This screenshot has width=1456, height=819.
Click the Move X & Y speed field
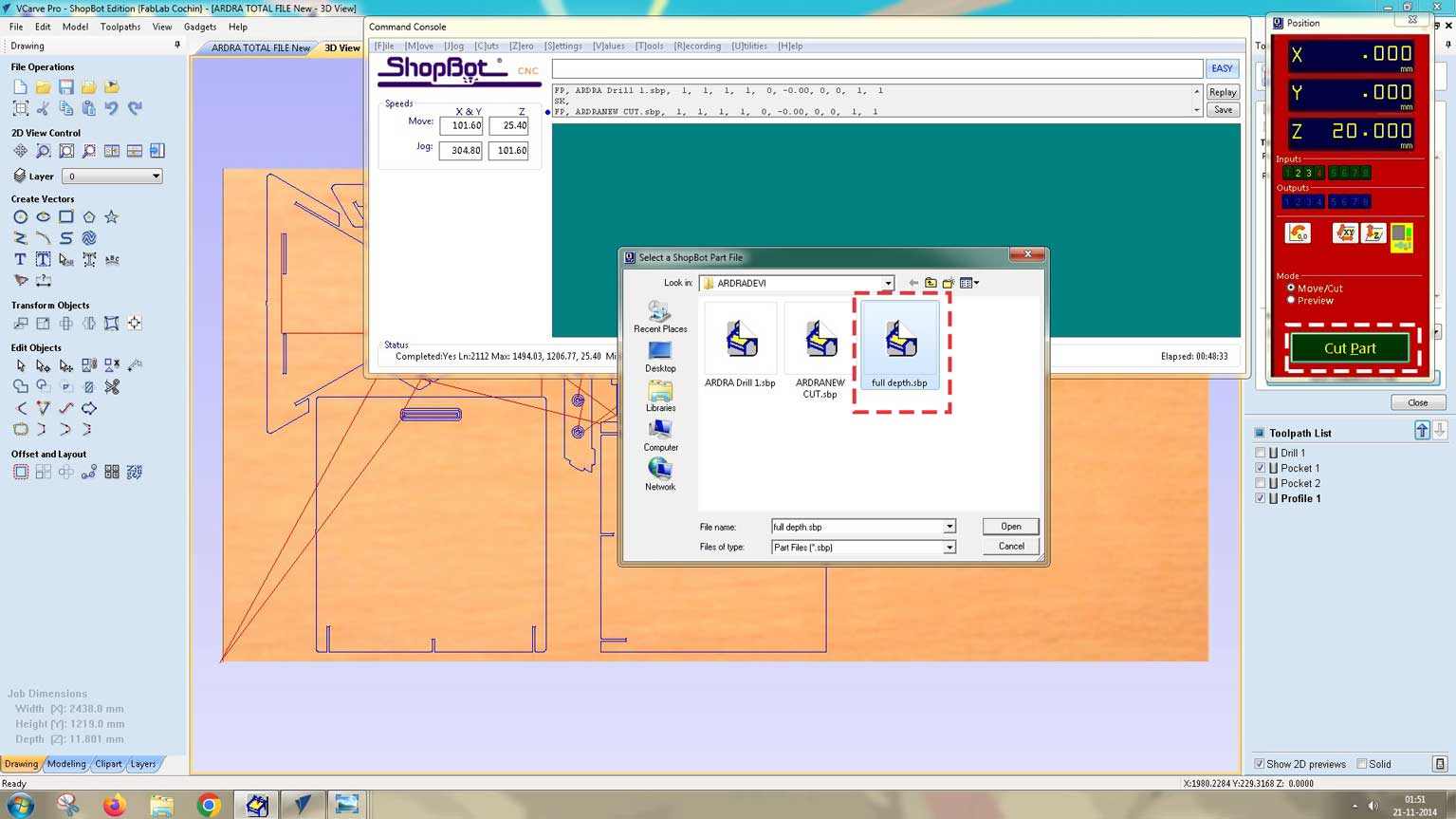(461, 125)
